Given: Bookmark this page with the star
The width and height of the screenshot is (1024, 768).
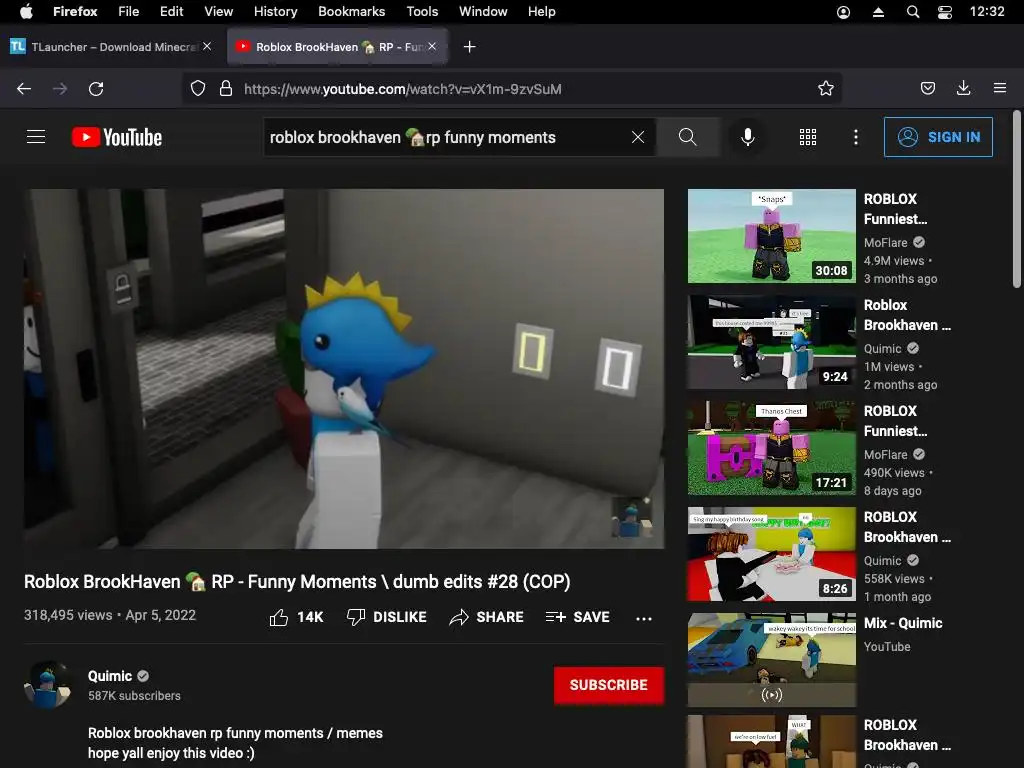Looking at the screenshot, I should pyautogui.click(x=825, y=89).
